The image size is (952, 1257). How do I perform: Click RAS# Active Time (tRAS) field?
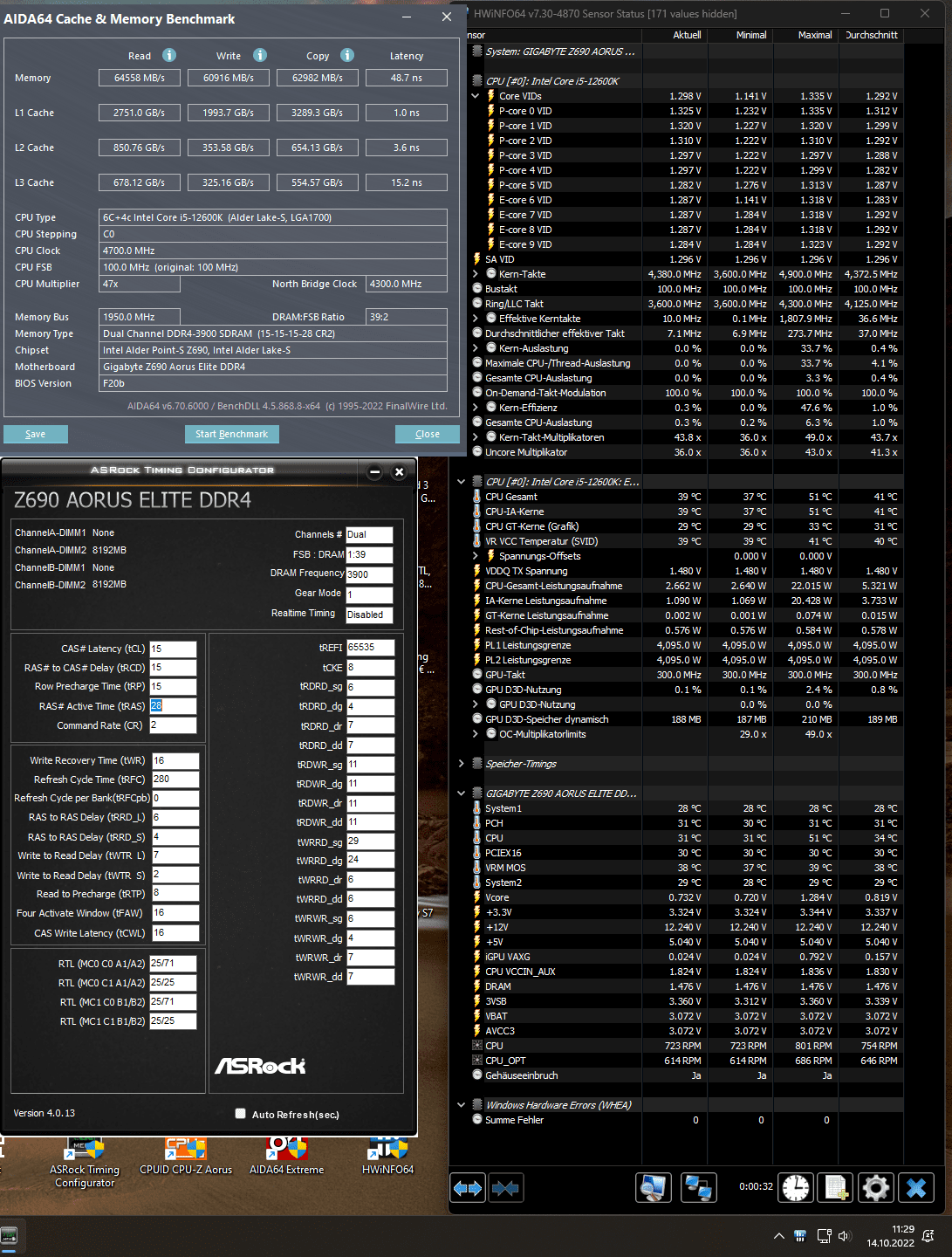[x=173, y=706]
